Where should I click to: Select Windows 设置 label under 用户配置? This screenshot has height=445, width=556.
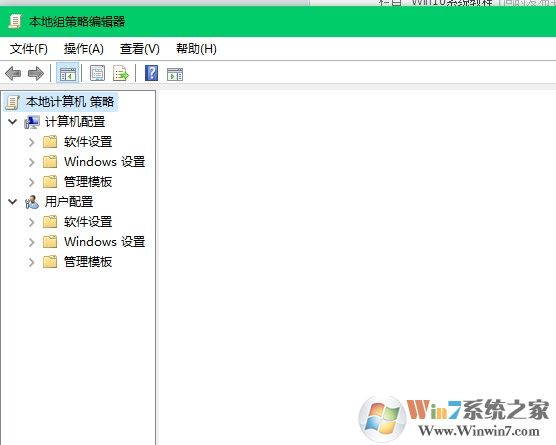105,242
